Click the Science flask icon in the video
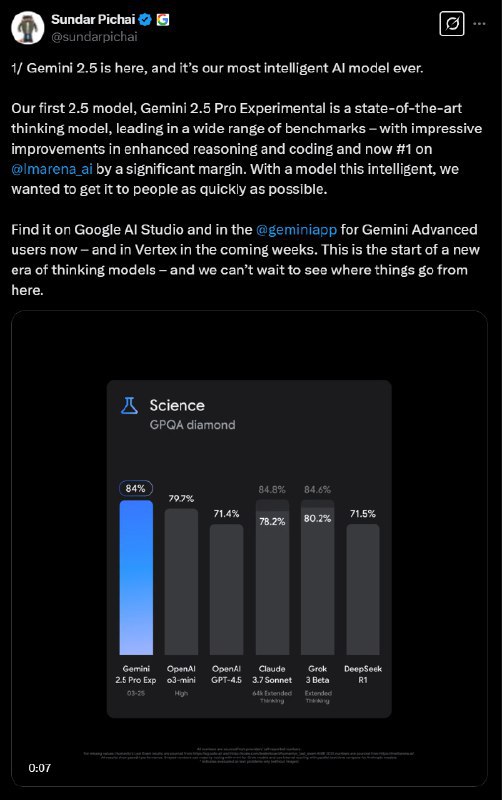502x800 pixels. 129,405
